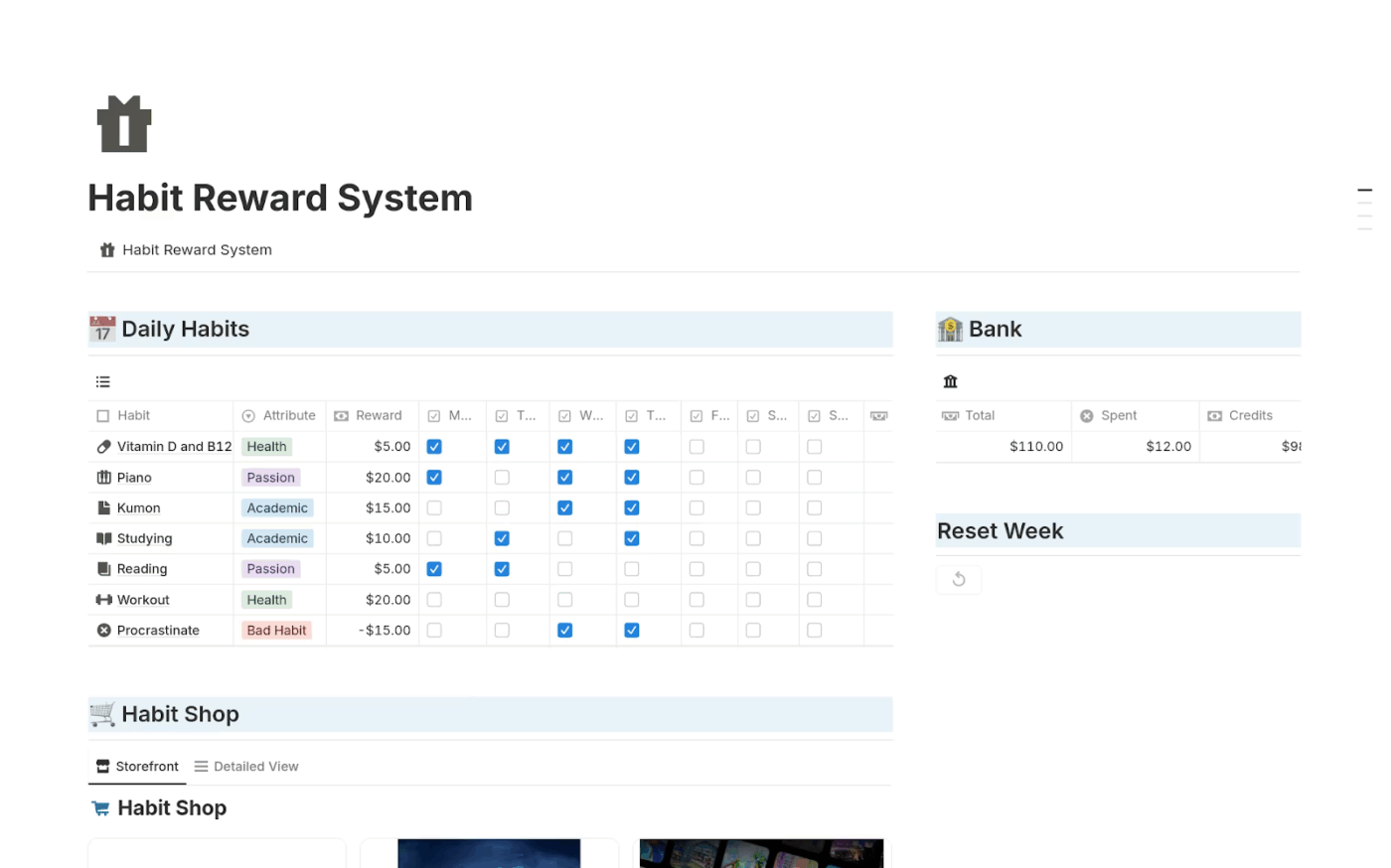Uncheck the Tuesday checkbox for Vitamin D and B12
The image size is (1391, 868).
click(x=502, y=446)
